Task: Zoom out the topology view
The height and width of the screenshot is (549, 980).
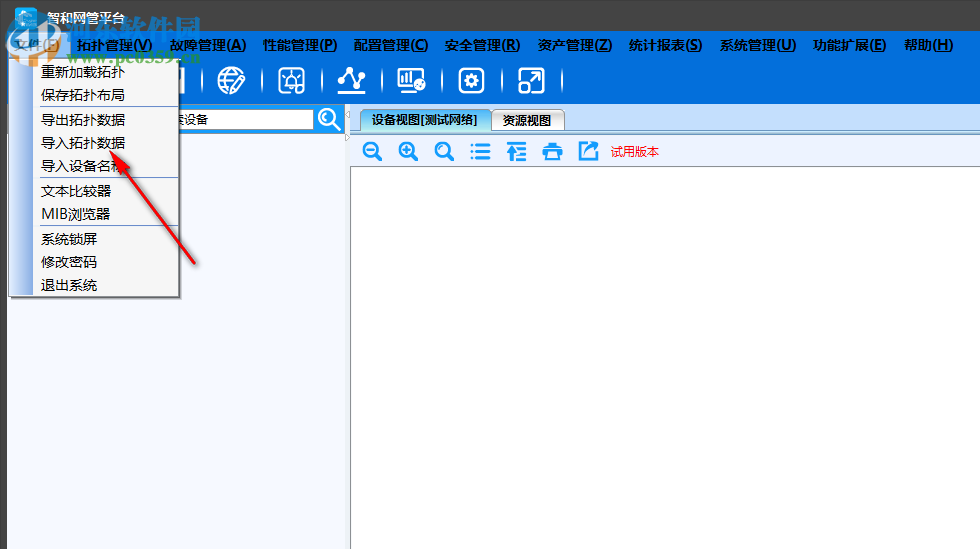Action: point(372,151)
